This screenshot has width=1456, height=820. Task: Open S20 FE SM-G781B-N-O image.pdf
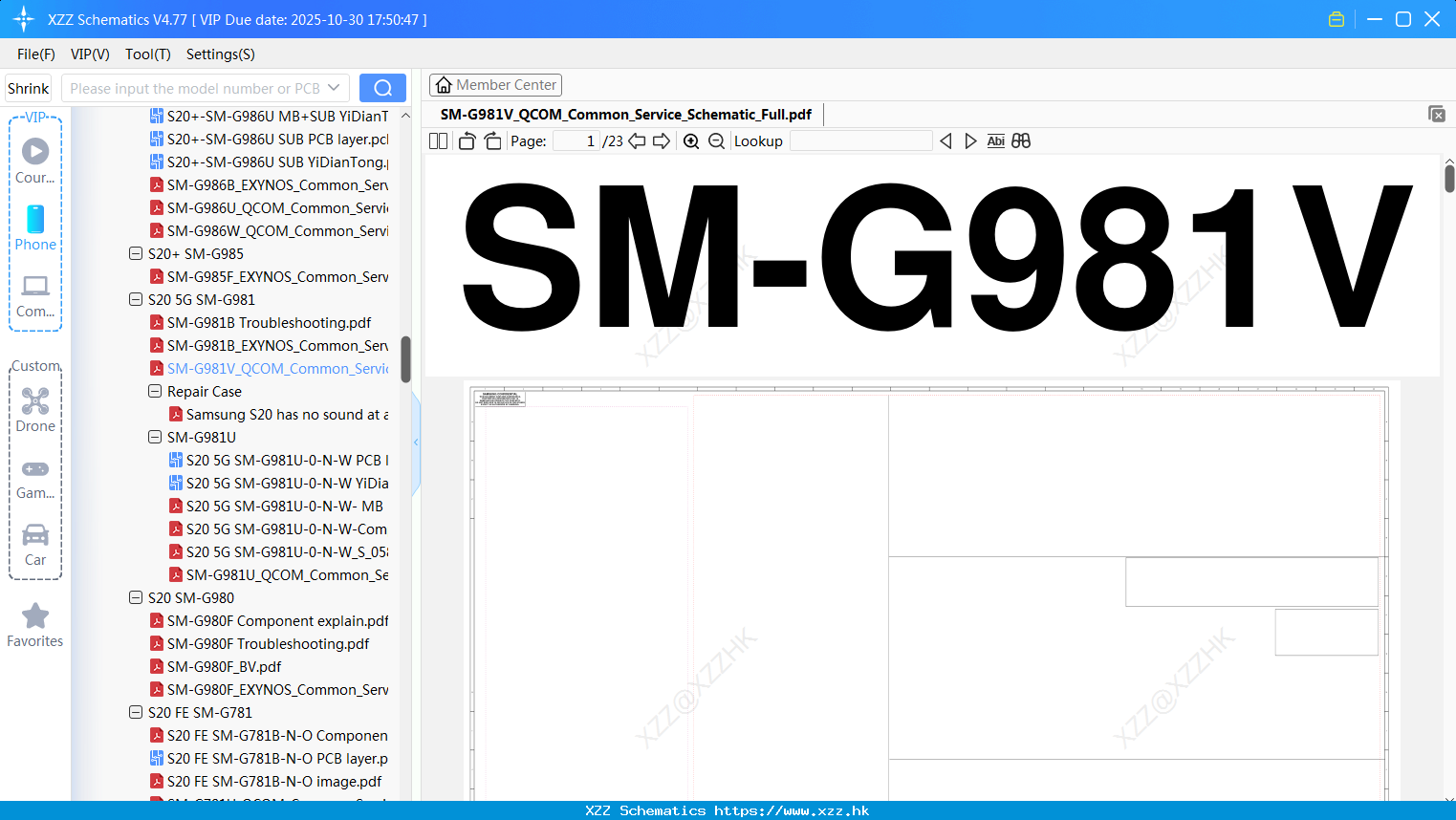point(266,781)
